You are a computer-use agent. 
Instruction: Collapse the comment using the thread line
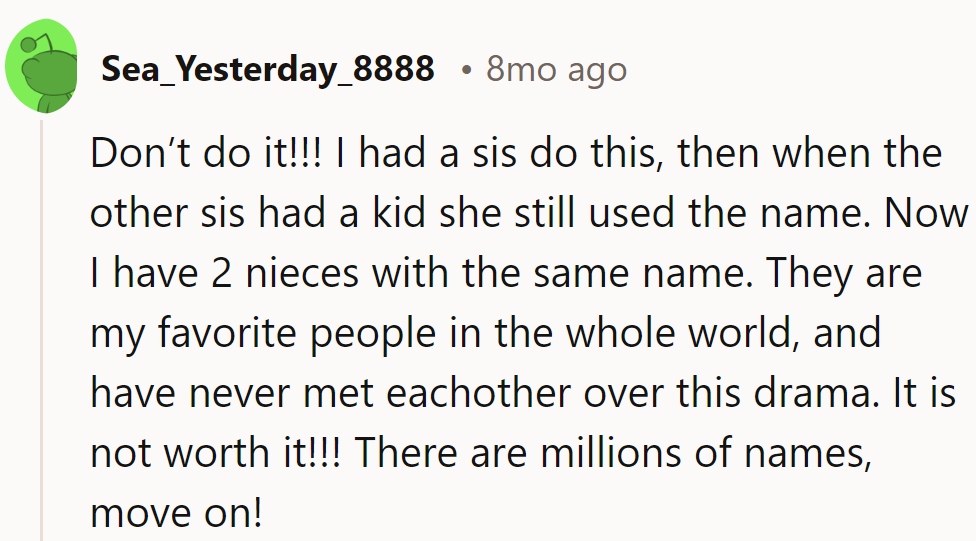pyautogui.click(x=41, y=330)
